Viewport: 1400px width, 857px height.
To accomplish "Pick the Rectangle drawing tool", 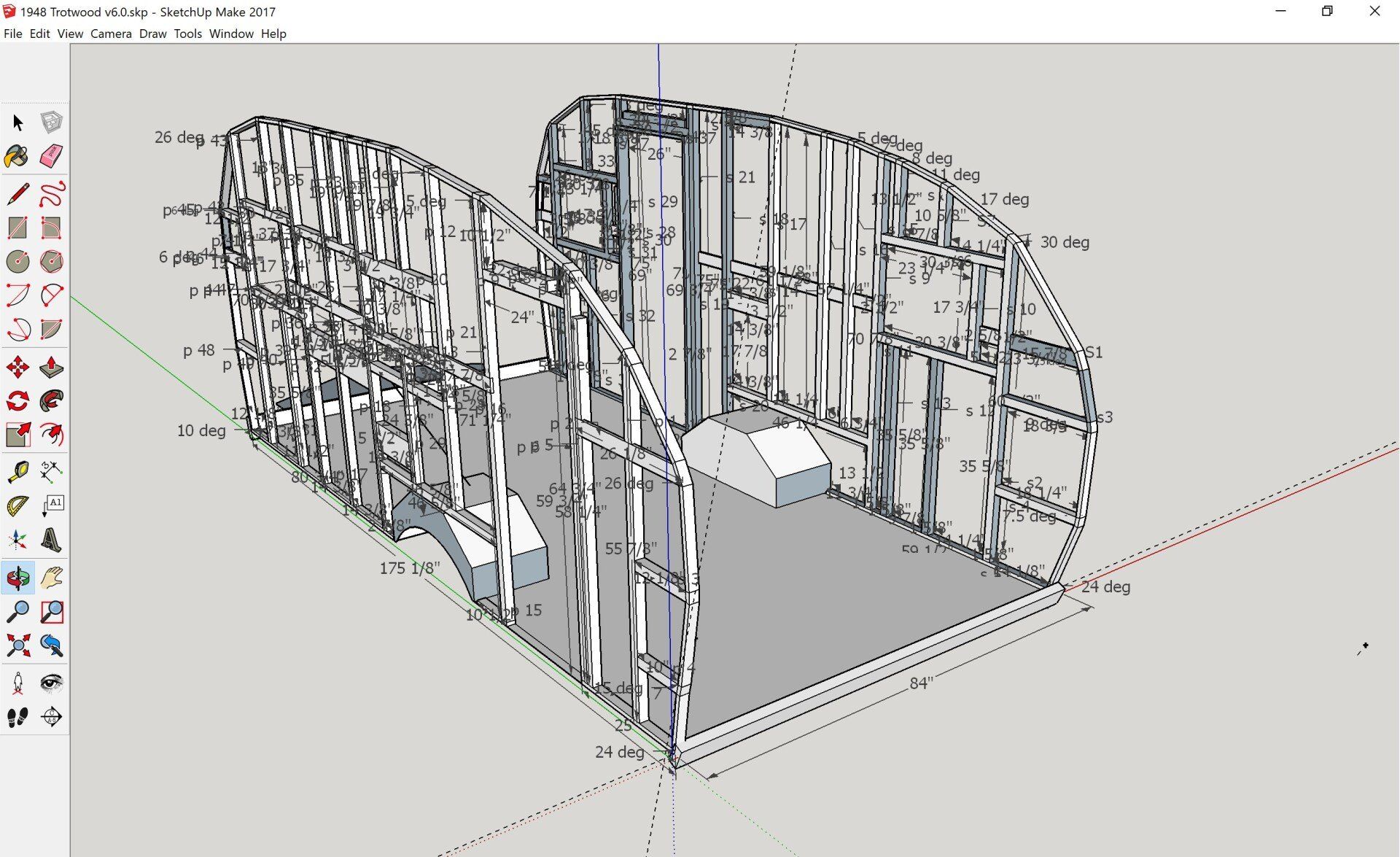I will 18,228.
